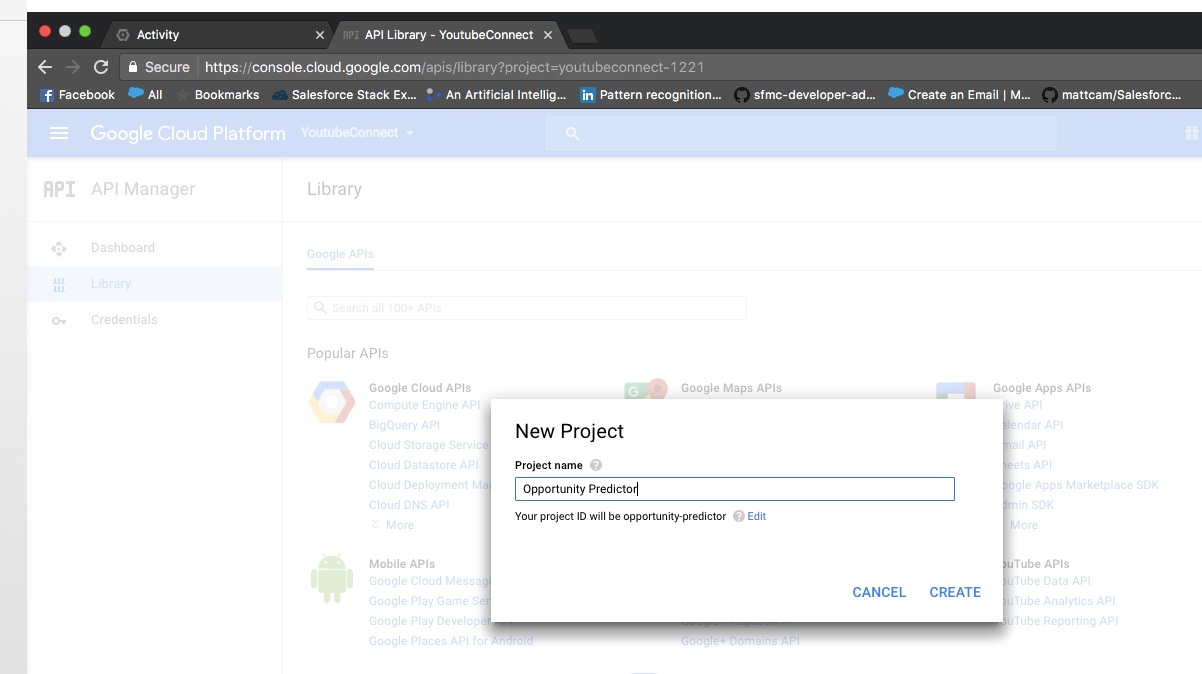Open the YouTube Reporting API link
This screenshot has width=1202, height=674.
(1060, 621)
